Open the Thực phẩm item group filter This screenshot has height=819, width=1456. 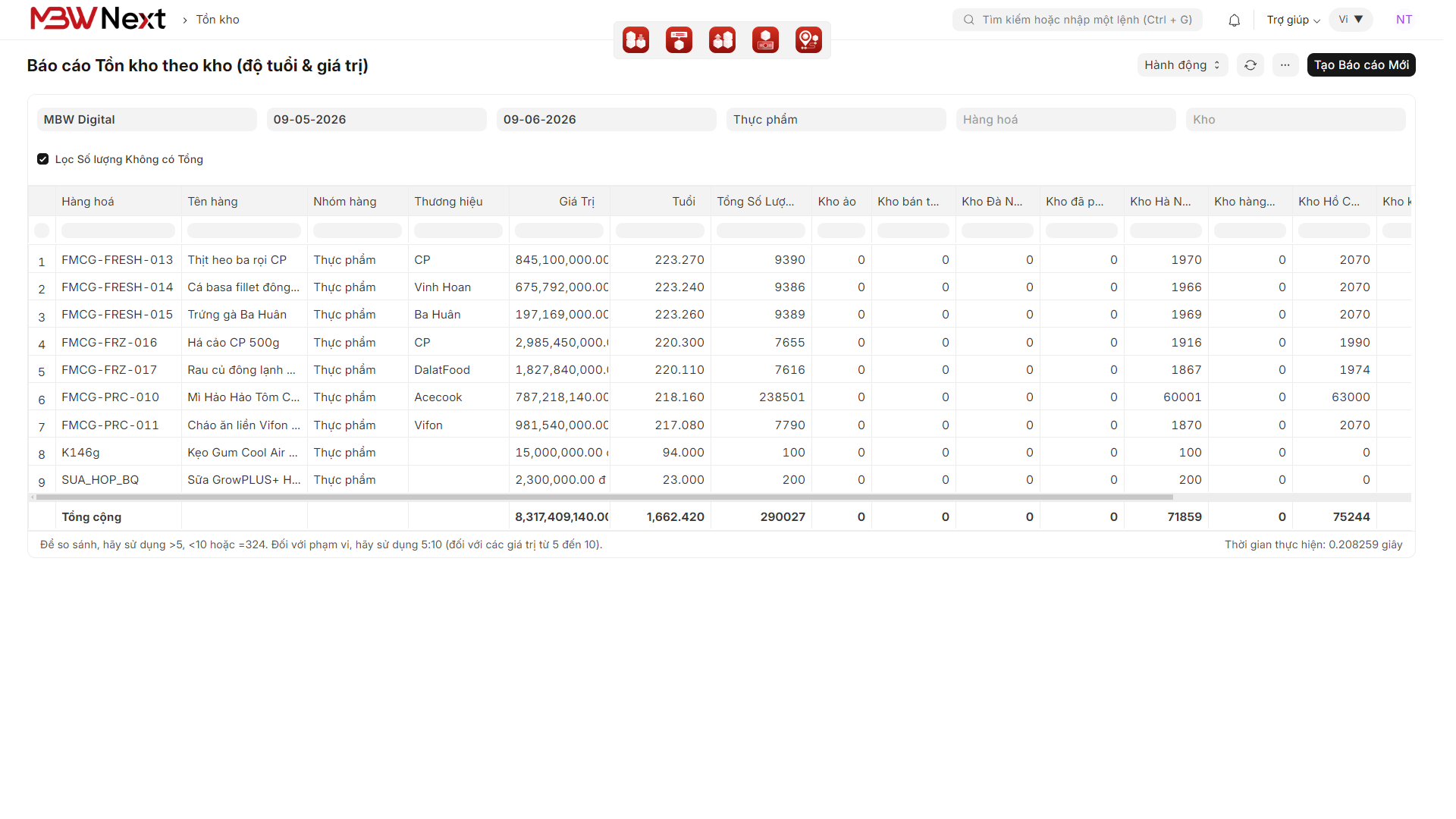click(x=836, y=120)
